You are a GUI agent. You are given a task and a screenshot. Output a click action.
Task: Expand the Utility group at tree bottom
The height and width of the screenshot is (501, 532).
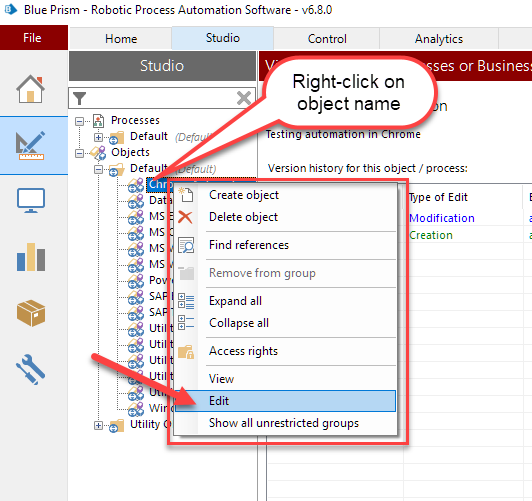[x=98, y=425]
